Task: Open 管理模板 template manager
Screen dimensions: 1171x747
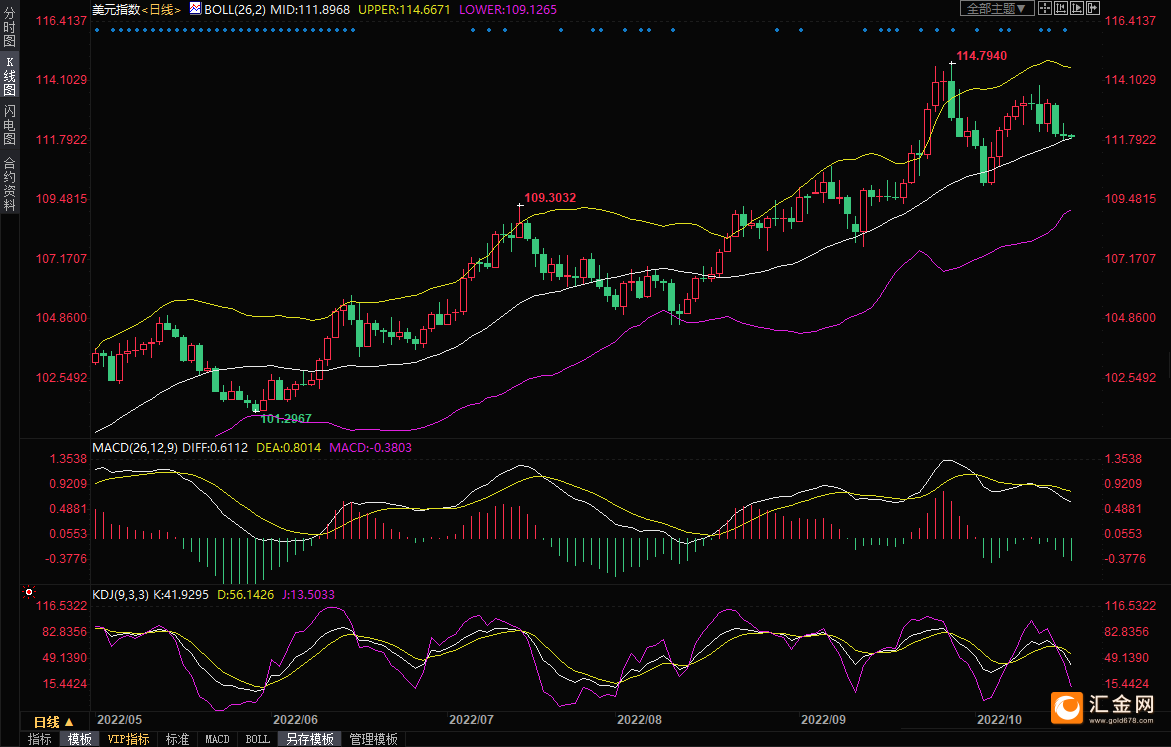Action: [373, 739]
